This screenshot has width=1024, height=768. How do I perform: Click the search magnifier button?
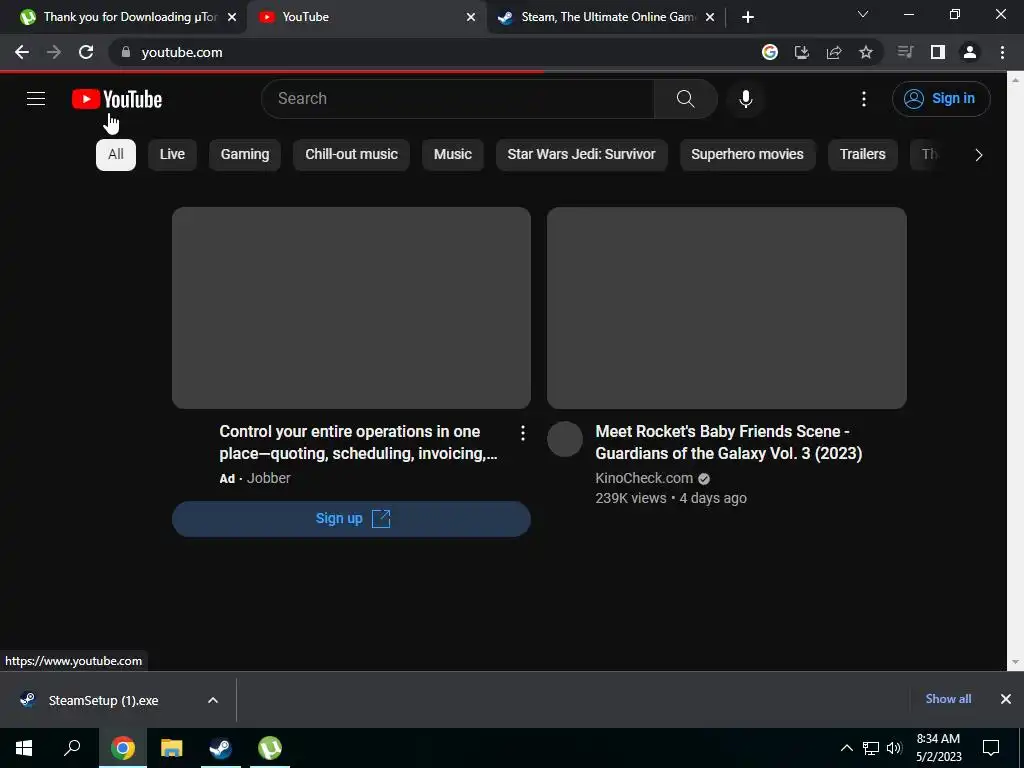click(685, 99)
